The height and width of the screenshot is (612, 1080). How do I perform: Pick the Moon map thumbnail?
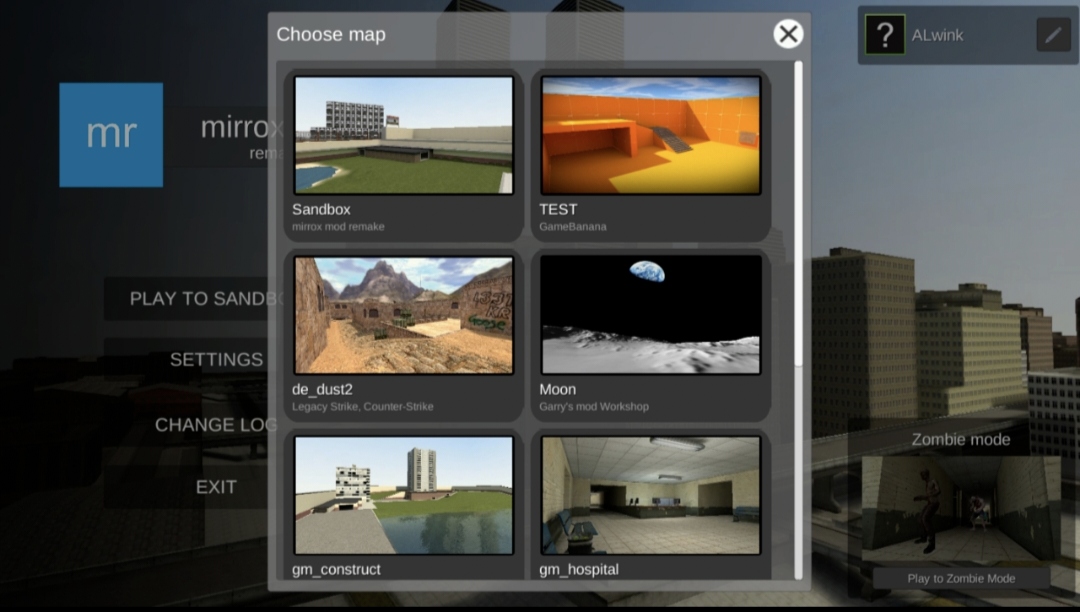[651, 315]
